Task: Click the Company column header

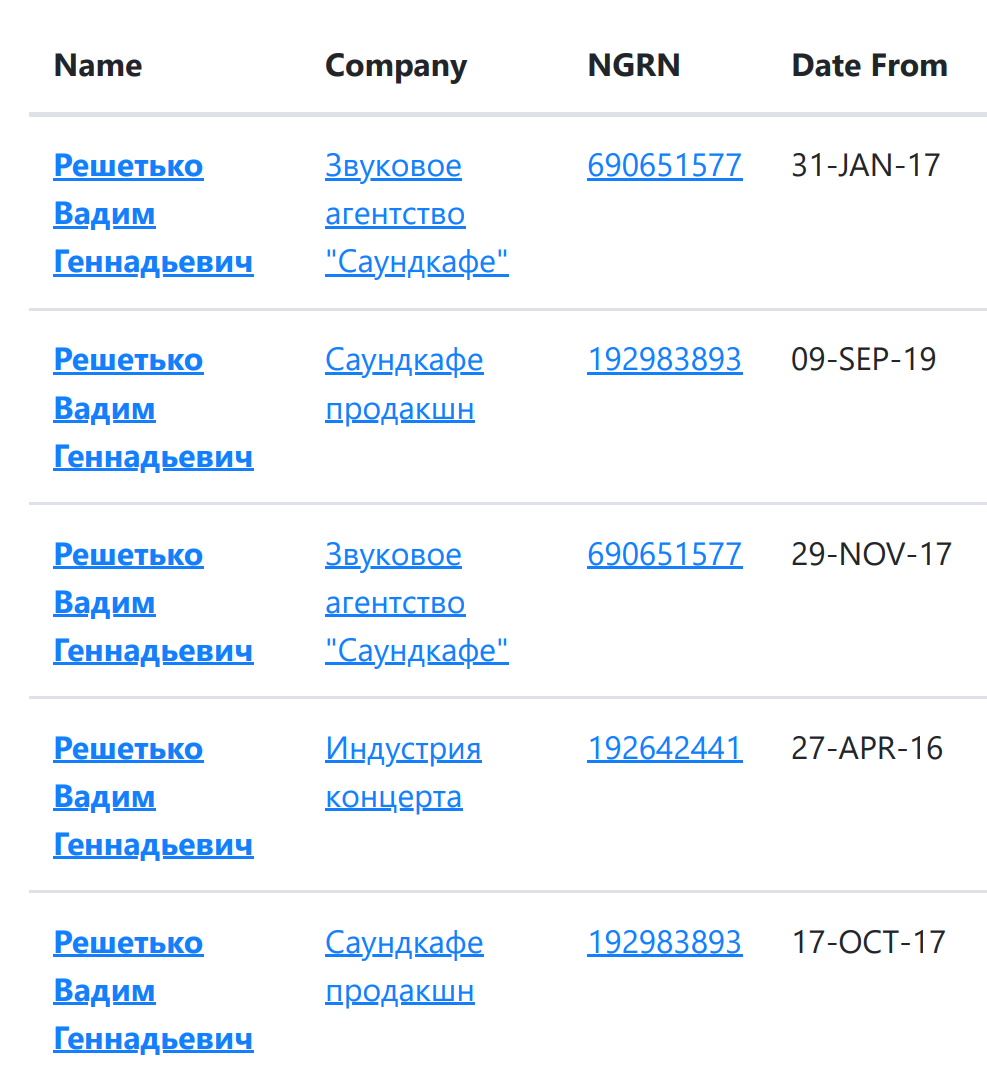Action: click(x=396, y=66)
